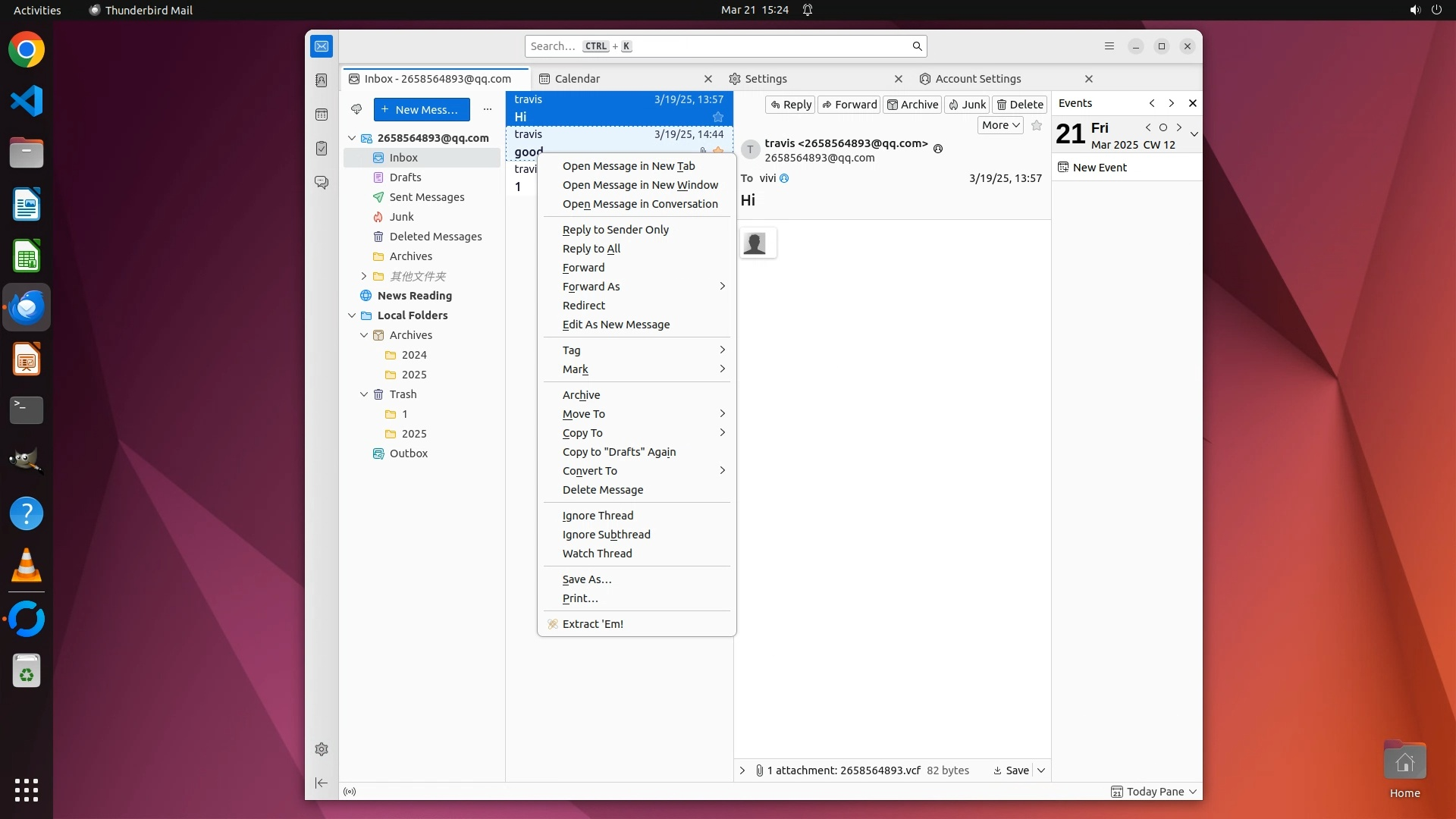Toggle the star on the Hi message
Screen dimensions: 1456x819
point(717,117)
